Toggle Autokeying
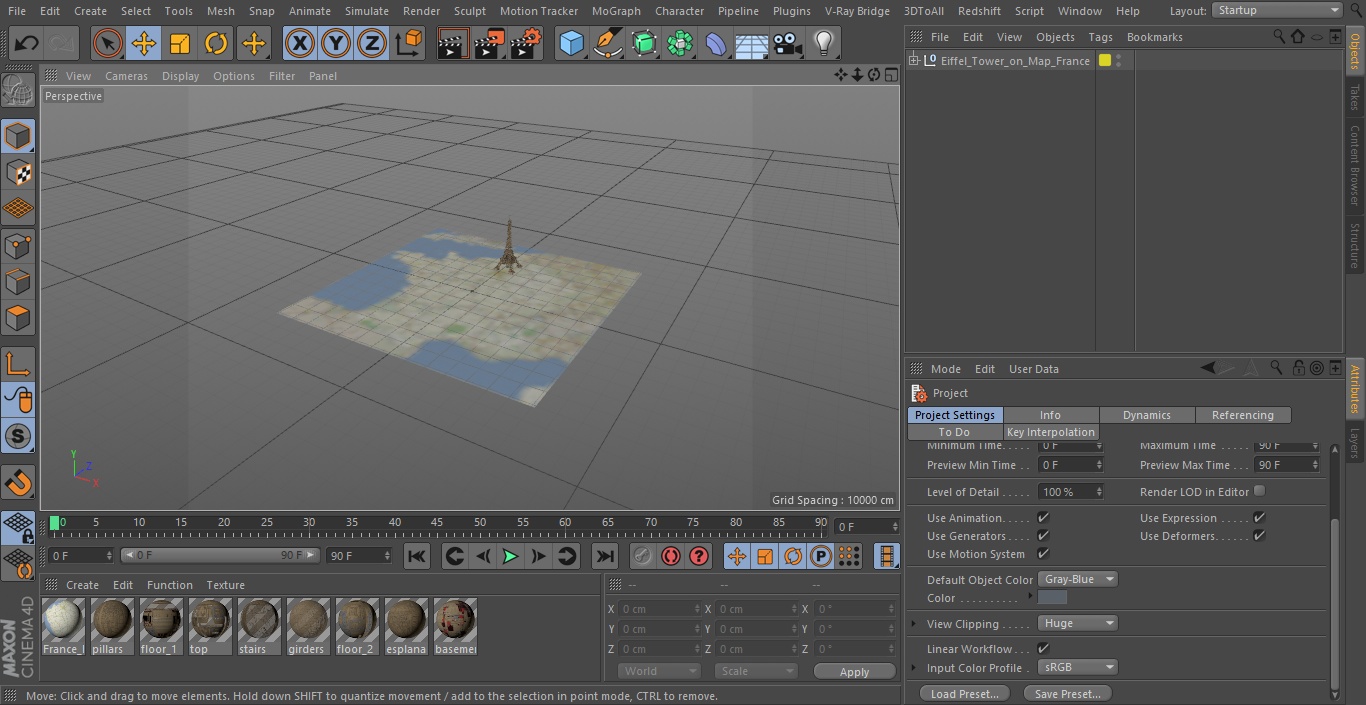 point(671,556)
